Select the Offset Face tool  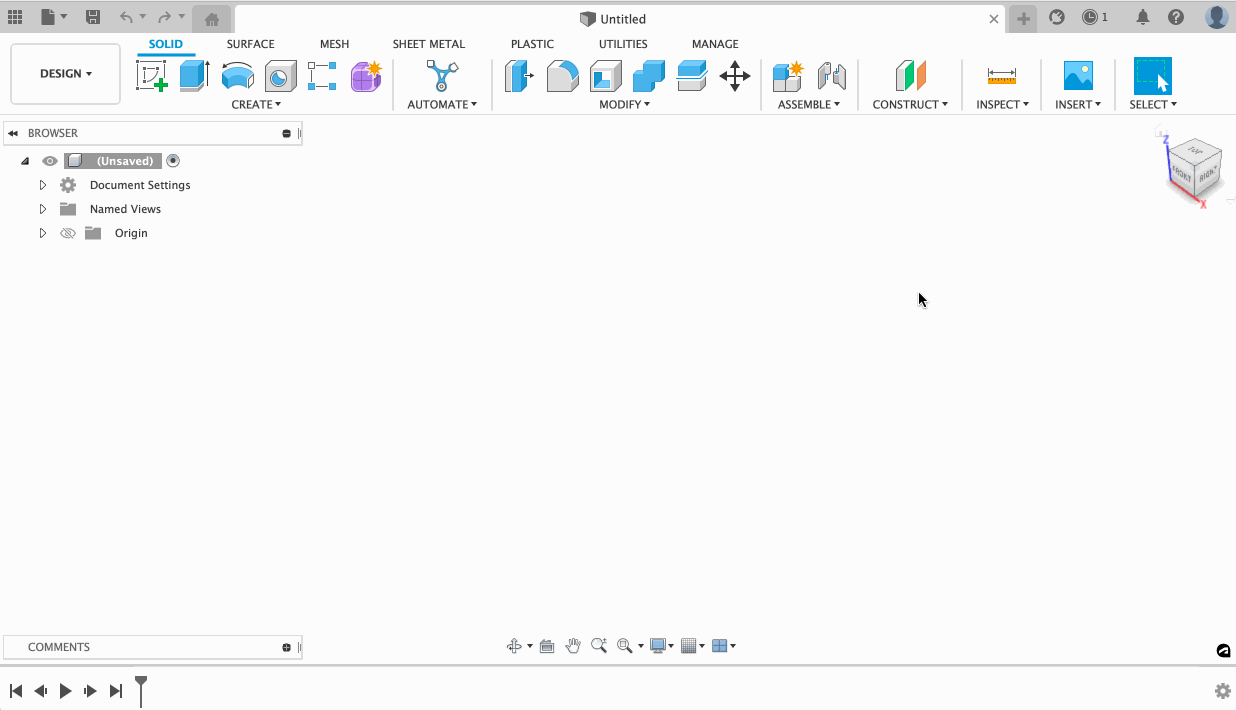pos(692,76)
